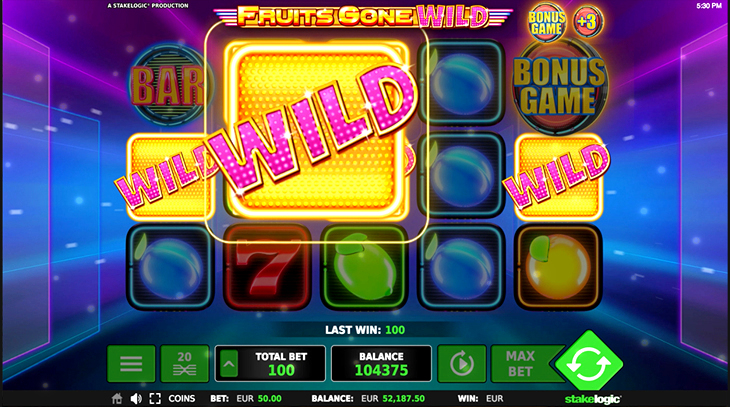The width and height of the screenshot is (730, 407).
Task: Click the +3 bonus counter badge
Action: [x=588, y=22]
